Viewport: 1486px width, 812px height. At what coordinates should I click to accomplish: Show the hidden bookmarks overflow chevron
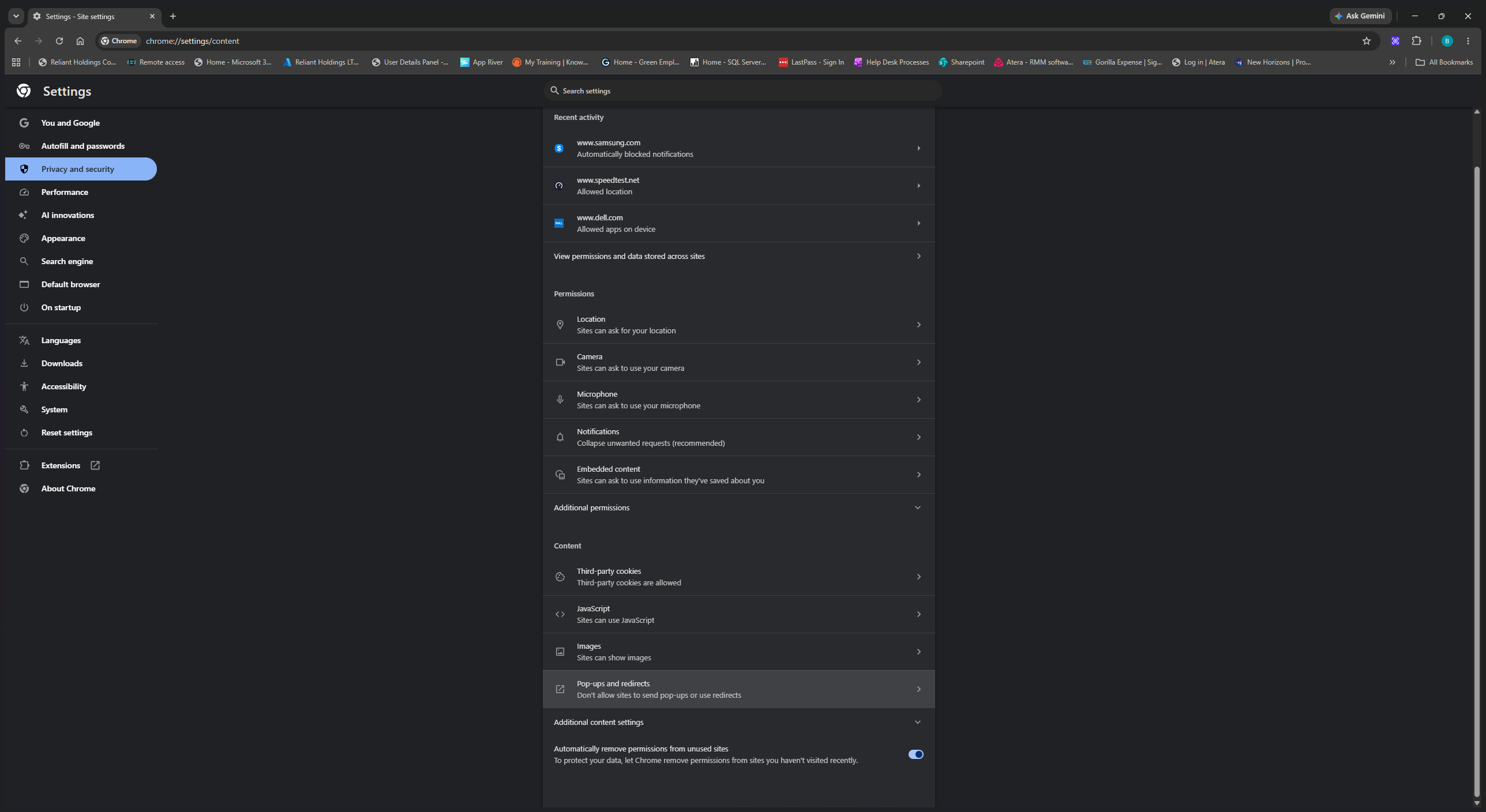1392,62
